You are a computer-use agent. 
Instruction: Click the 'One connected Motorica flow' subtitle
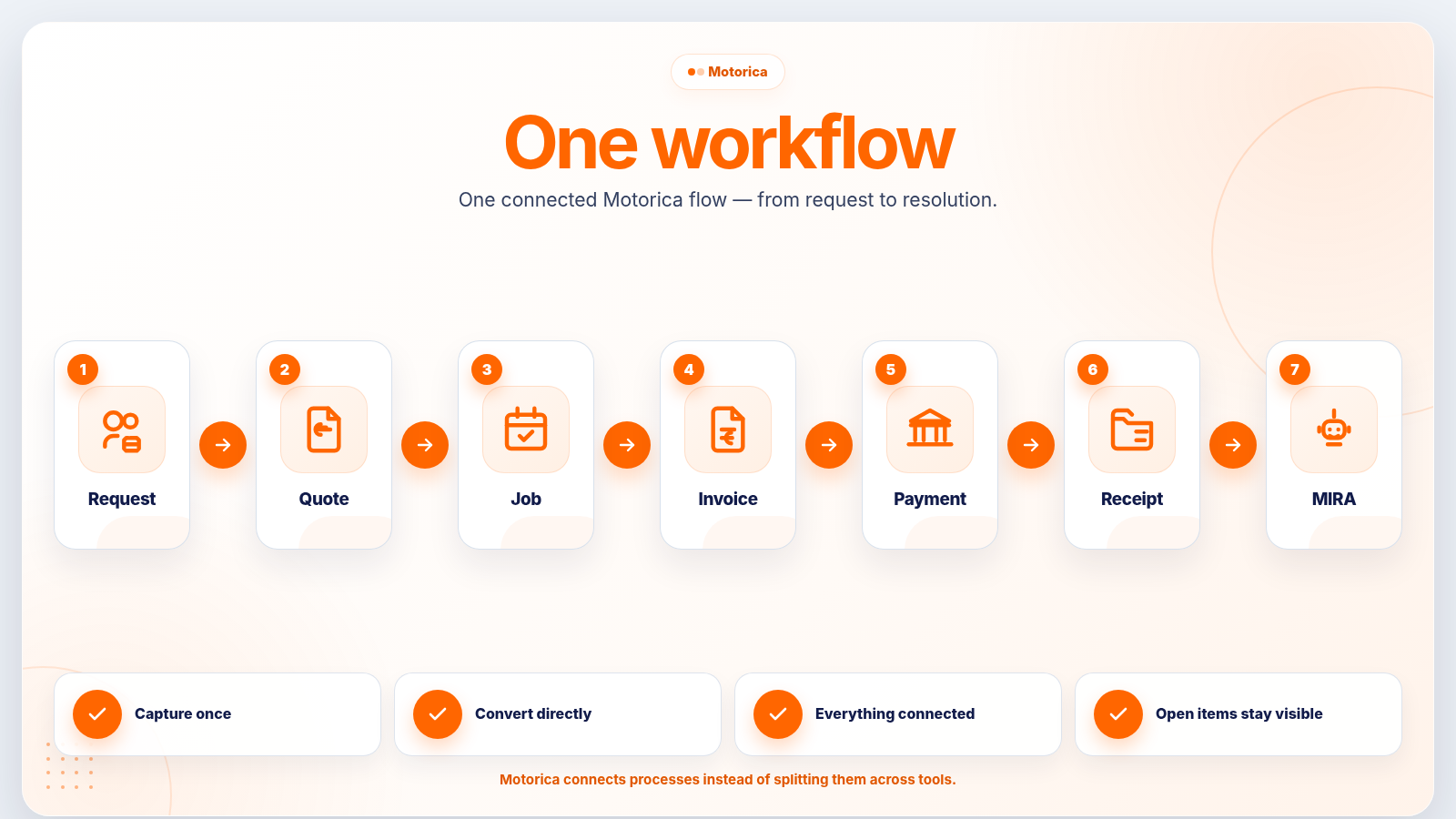[x=728, y=200]
